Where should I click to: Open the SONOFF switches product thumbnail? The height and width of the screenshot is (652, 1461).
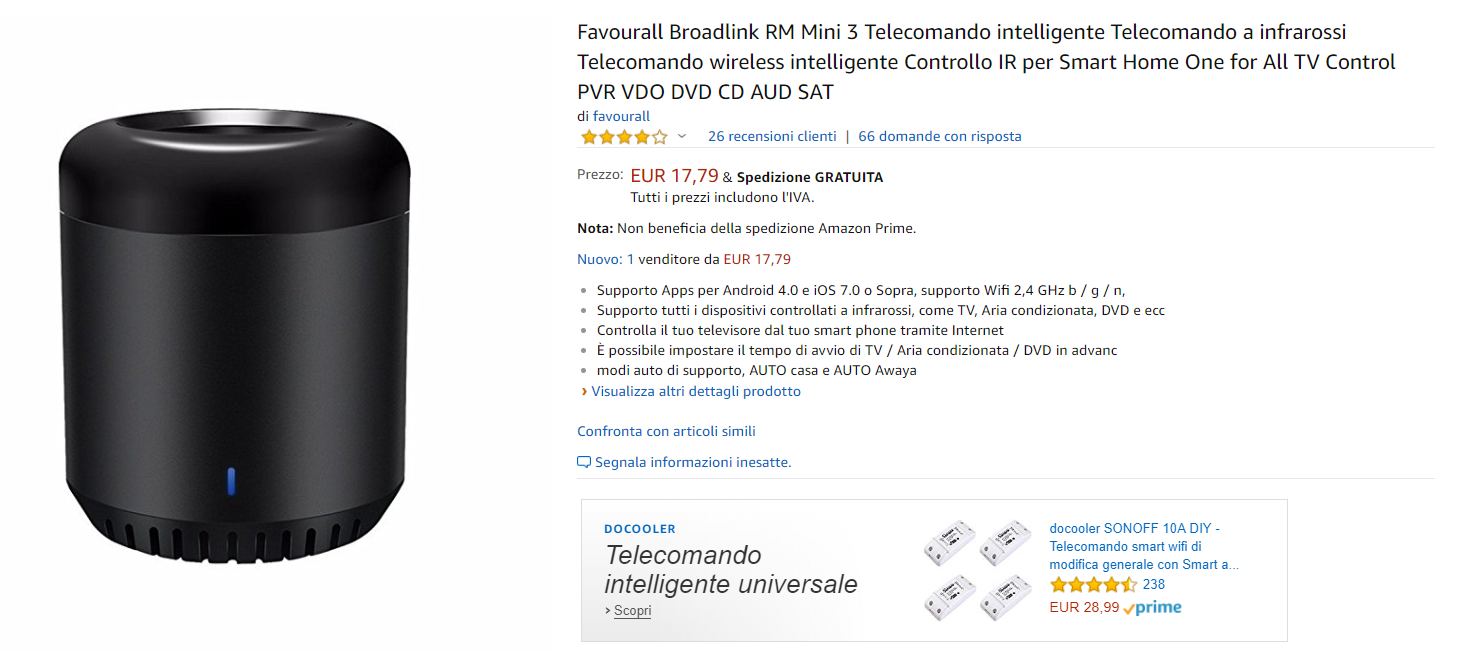pos(978,570)
